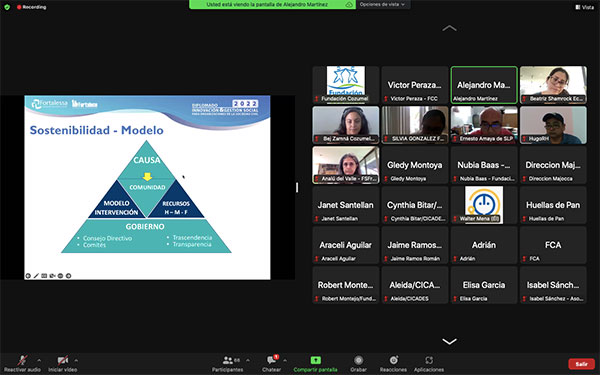Click the red Salir button
Viewport: 600px width, 375px height.
(581, 364)
